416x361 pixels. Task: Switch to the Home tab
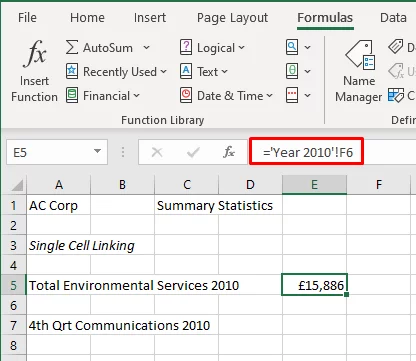(x=87, y=18)
